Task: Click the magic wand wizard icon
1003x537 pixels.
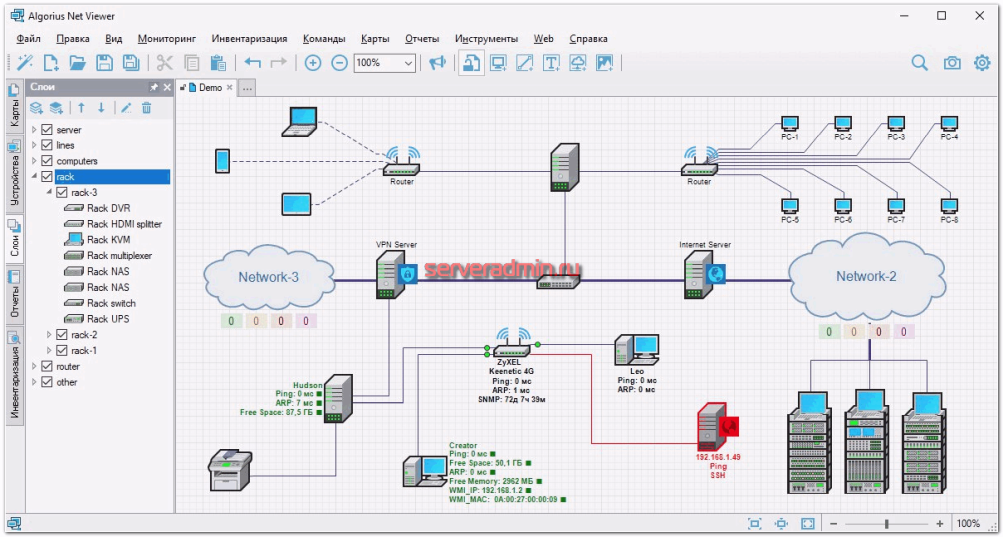Action: (x=24, y=63)
